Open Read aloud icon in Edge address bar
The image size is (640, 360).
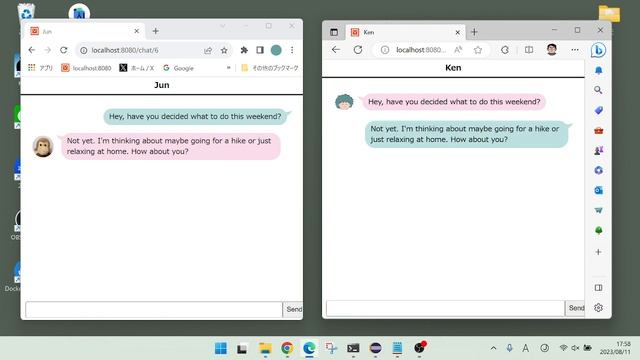458,50
